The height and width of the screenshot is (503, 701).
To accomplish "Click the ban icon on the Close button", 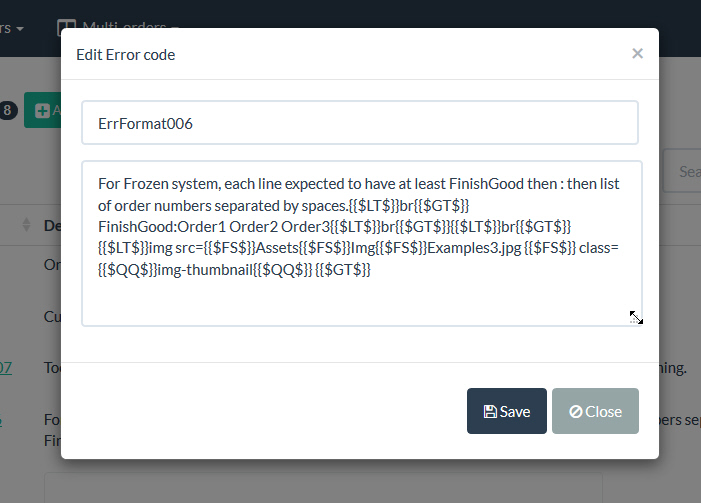I will [x=576, y=412].
